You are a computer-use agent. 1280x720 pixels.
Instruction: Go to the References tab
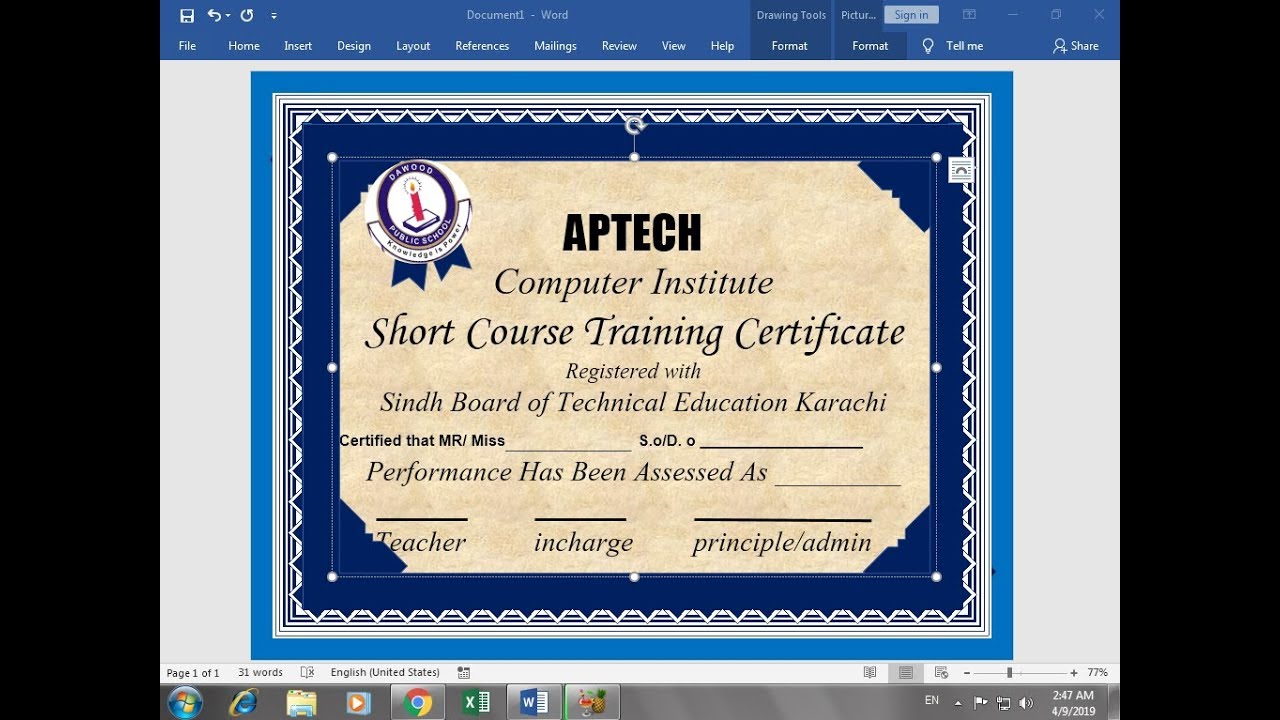tap(482, 46)
